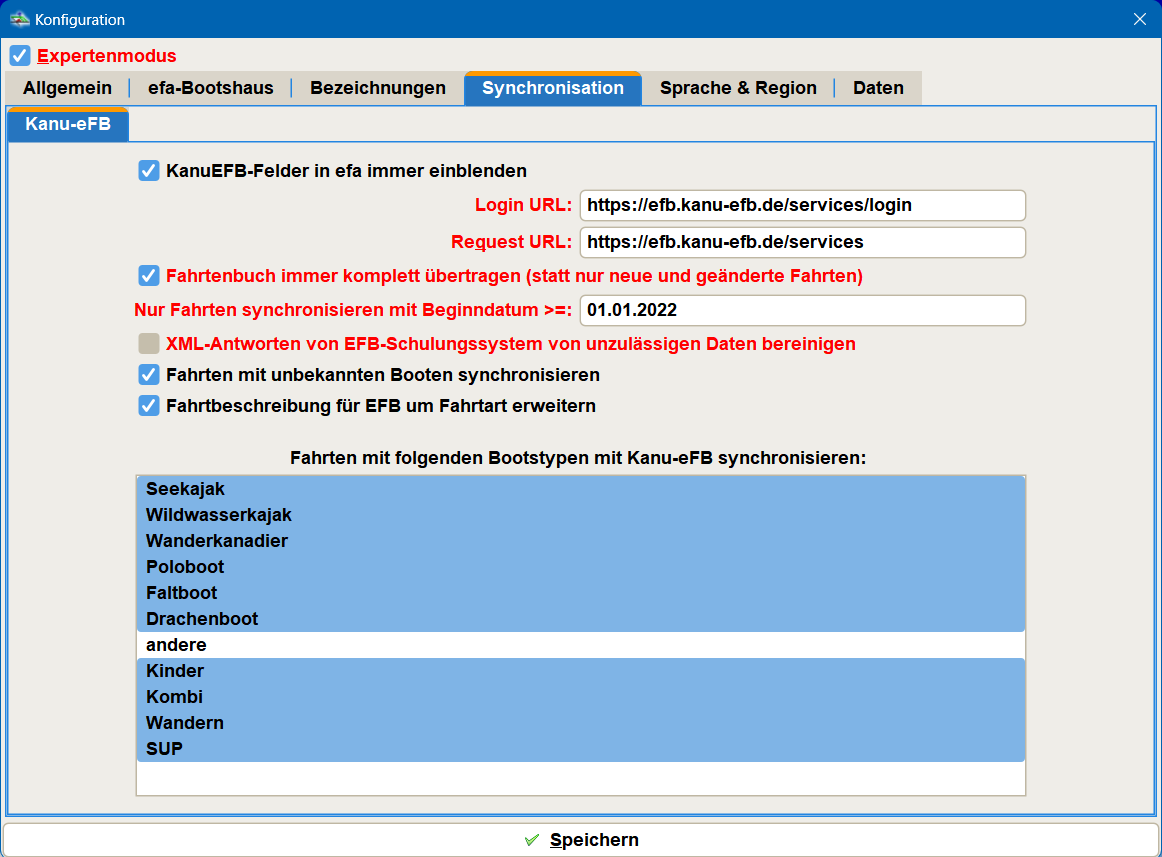Select 'andere' in the boat type list
This screenshot has width=1162, height=857.
580,645
